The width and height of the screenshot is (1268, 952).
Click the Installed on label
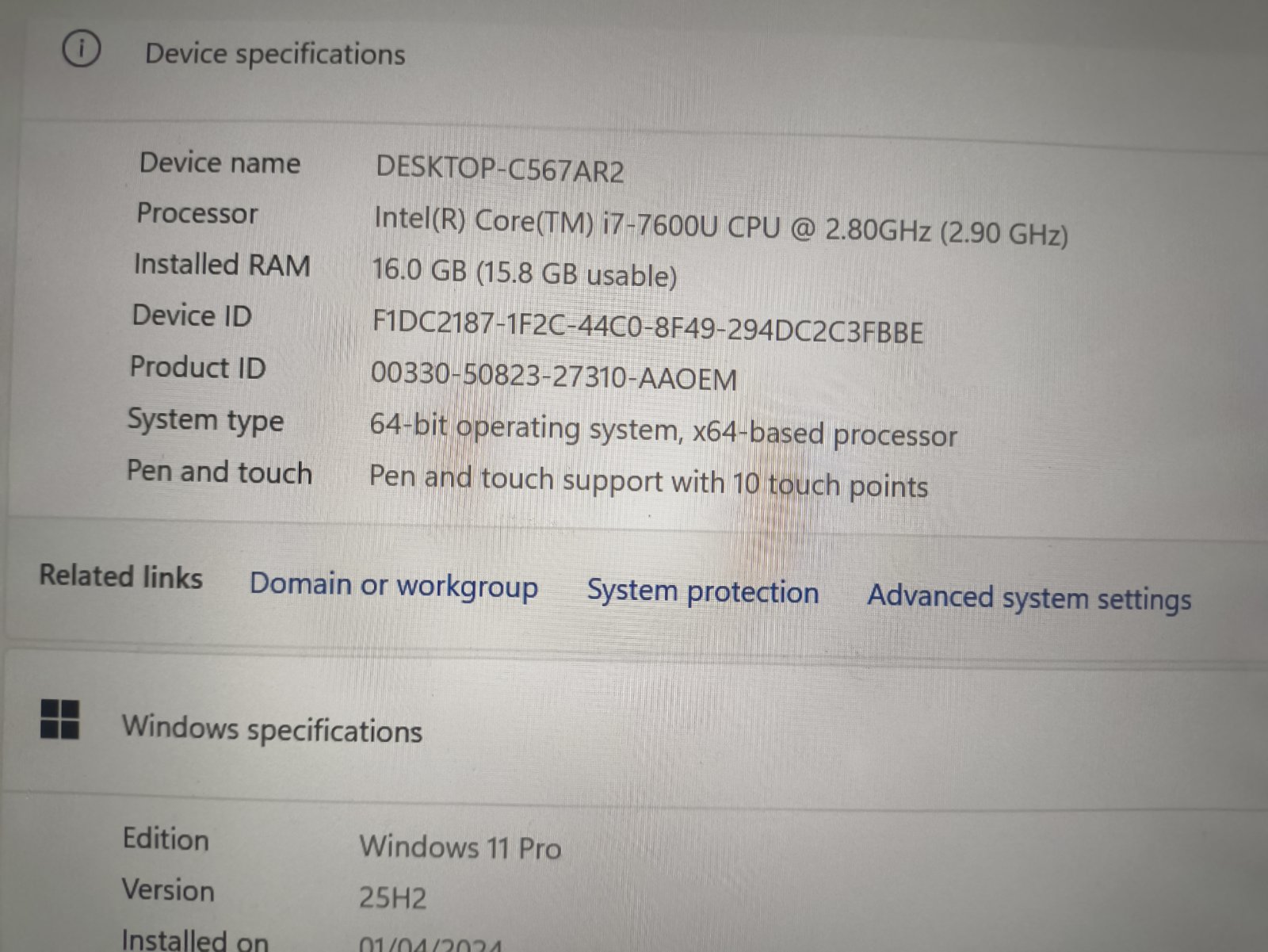point(195,940)
